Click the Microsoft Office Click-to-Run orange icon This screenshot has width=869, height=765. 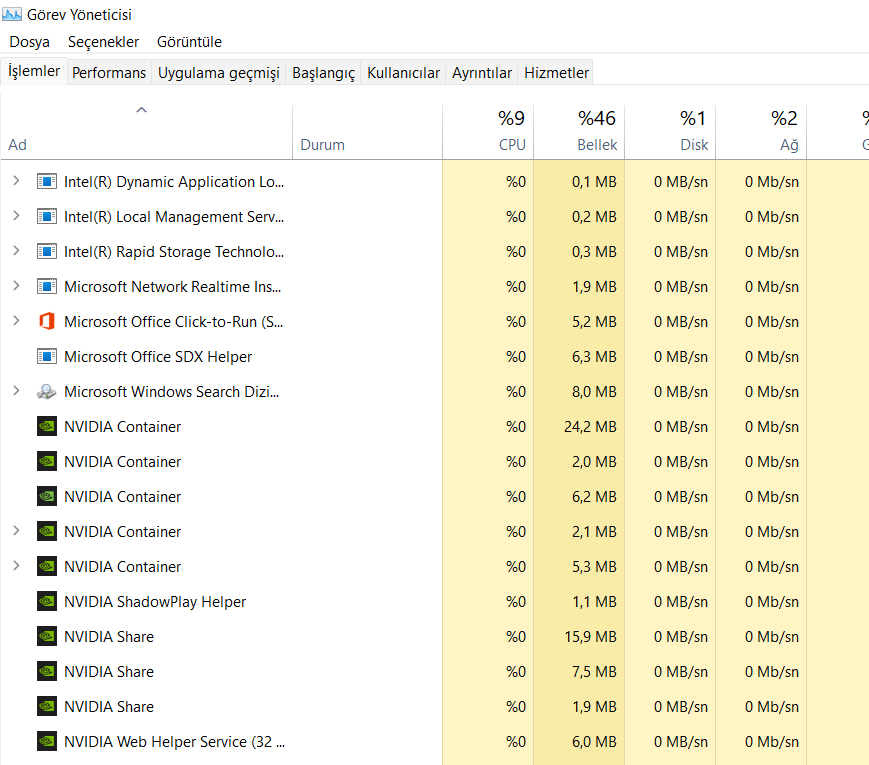[46, 321]
